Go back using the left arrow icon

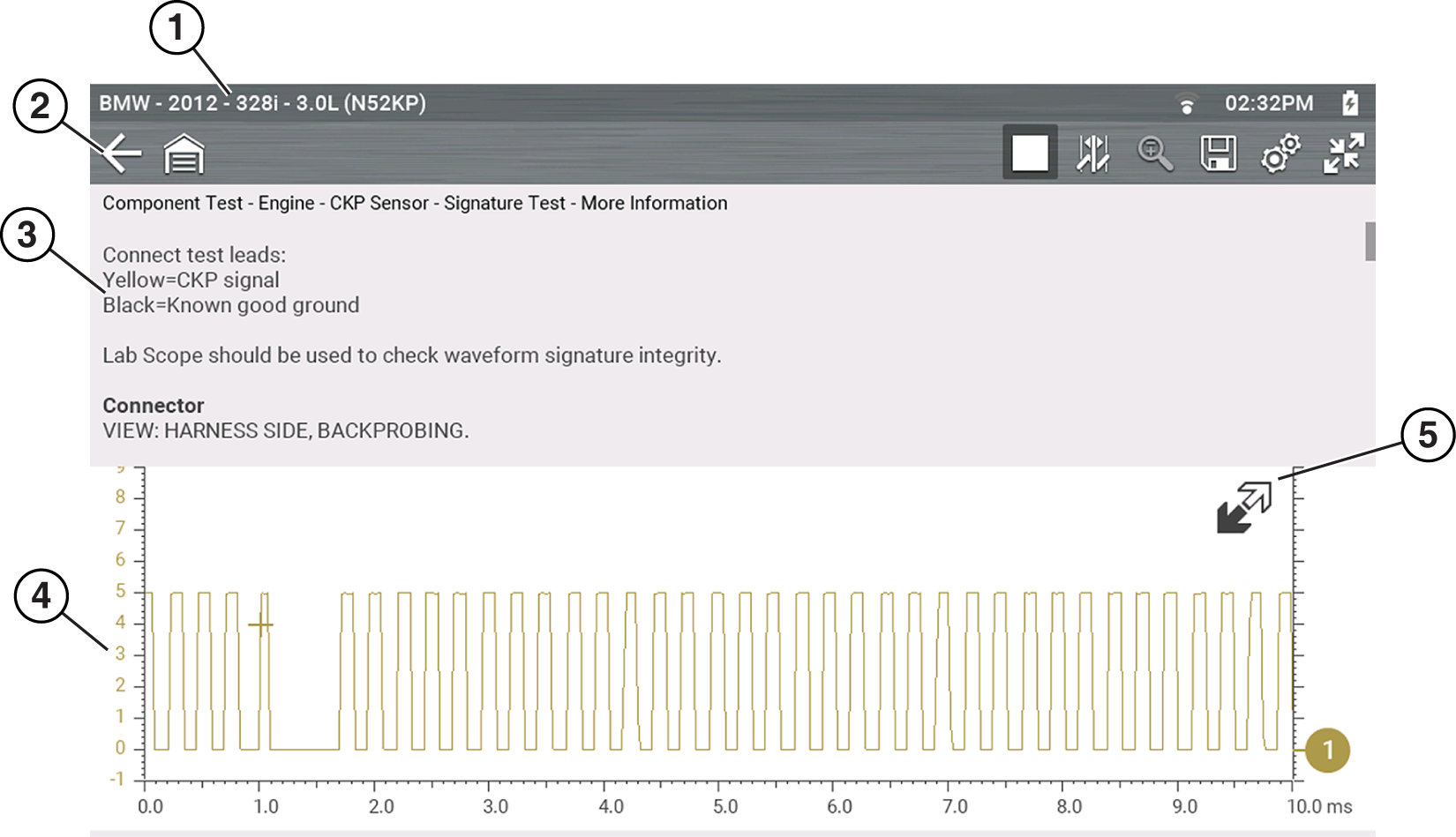pyautogui.click(x=122, y=154)
